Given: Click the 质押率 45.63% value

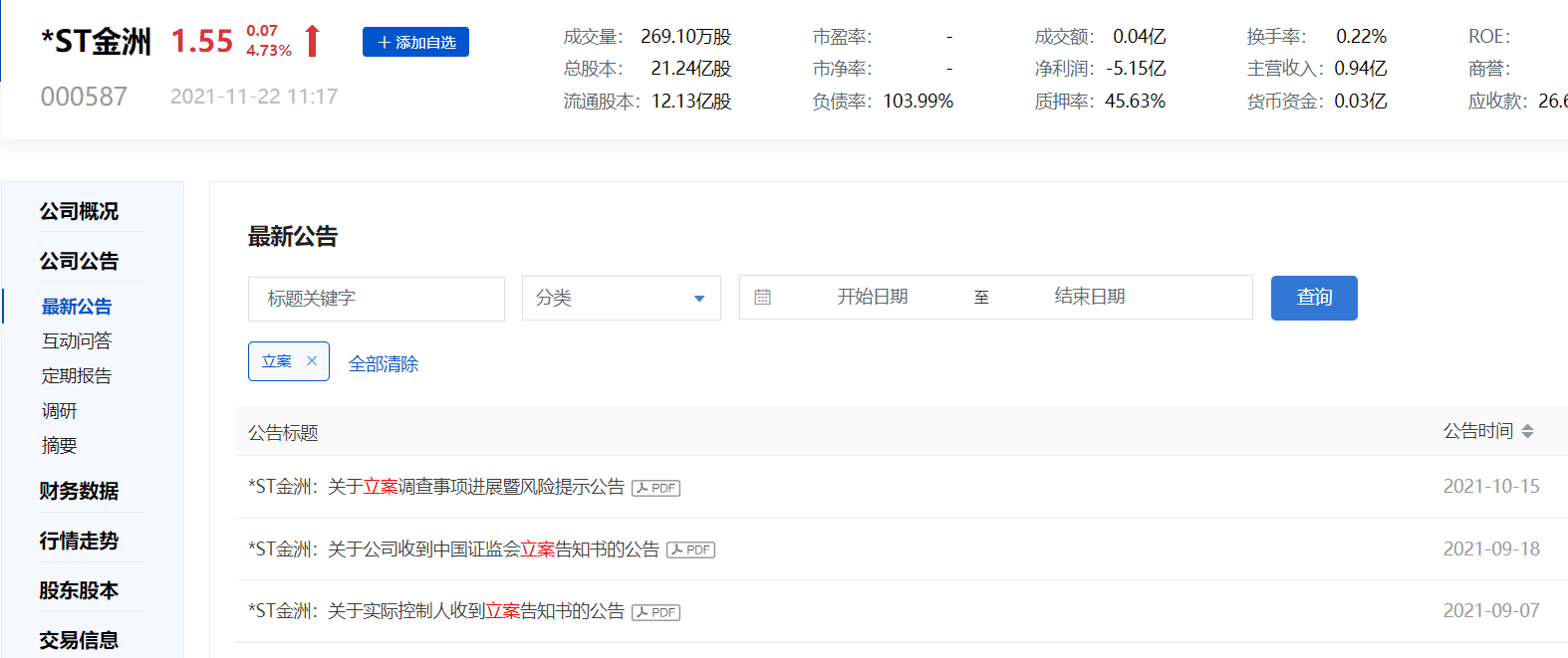Looking at the screenshot, I should [x=1135, y=102].
